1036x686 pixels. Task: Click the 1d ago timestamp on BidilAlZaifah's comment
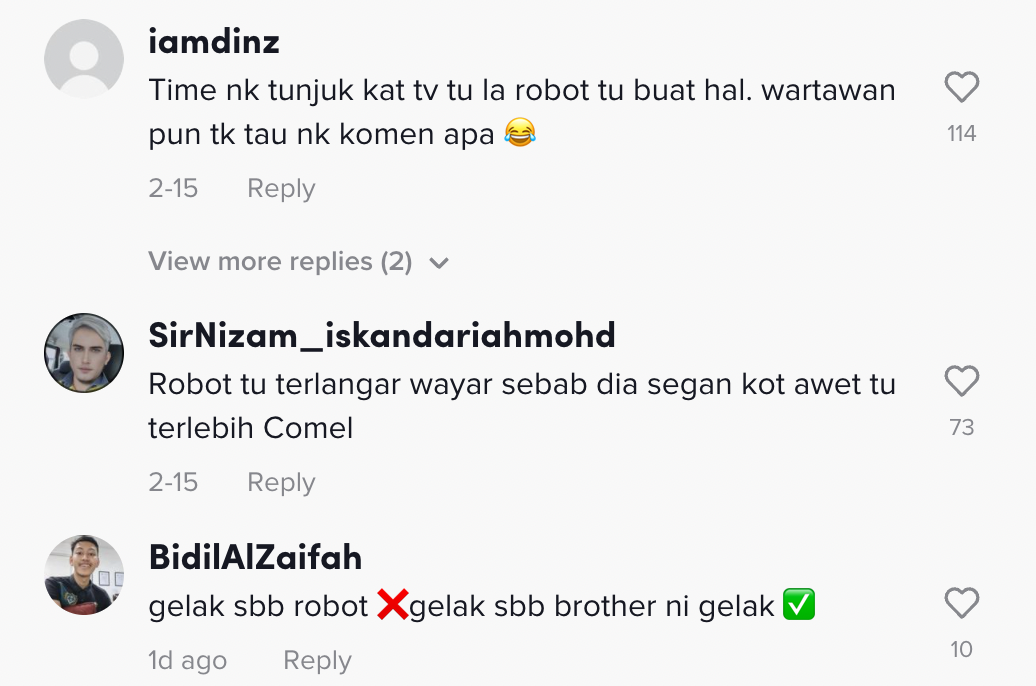(188, 661)
